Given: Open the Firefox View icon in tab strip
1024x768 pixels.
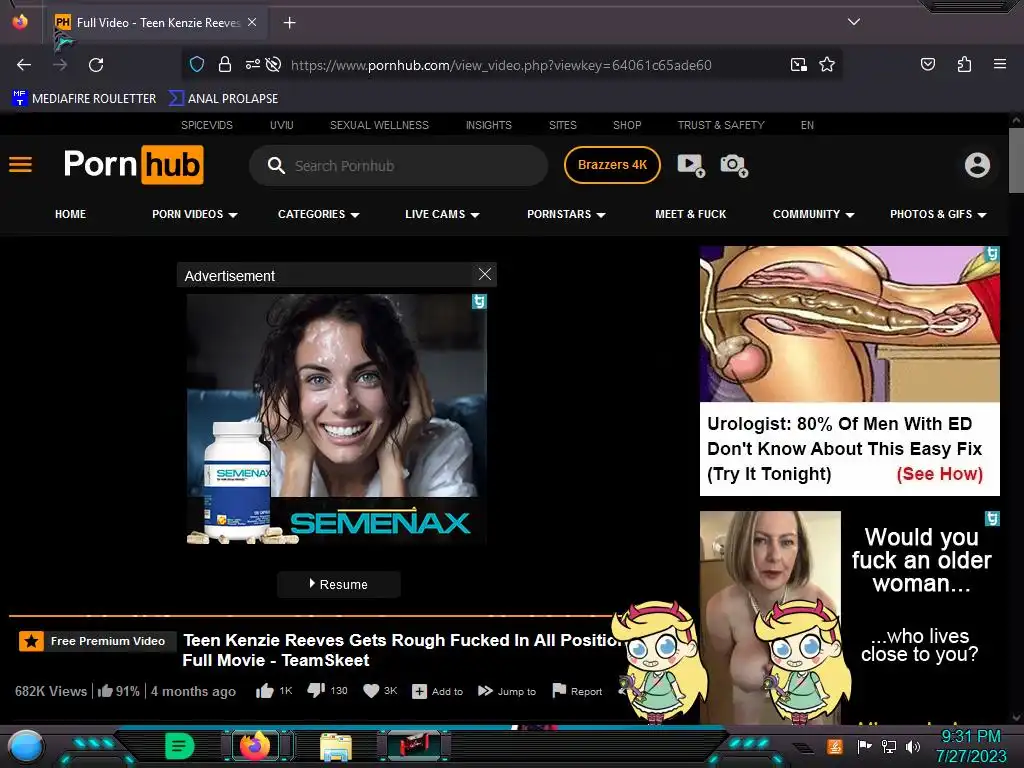Looking at the screenshot, I should click(x=20, y=22).
